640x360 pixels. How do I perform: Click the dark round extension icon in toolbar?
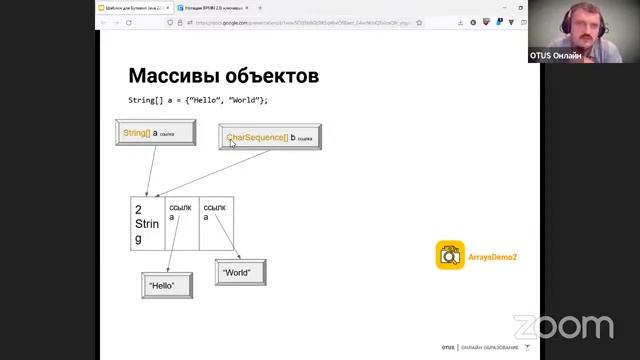[473, 23]
